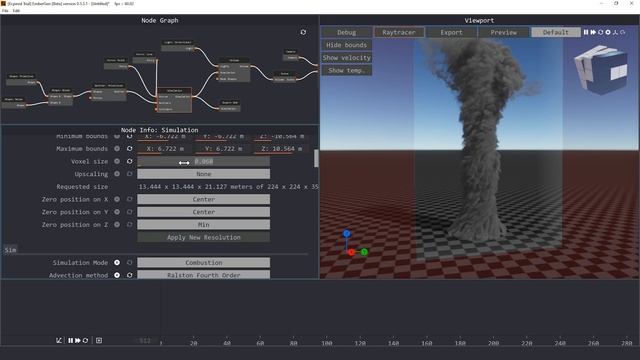The image size is (640, 360).
Task: Toggle Zero position on X dot
Action: pyautogui.click(x=117, y=199)
